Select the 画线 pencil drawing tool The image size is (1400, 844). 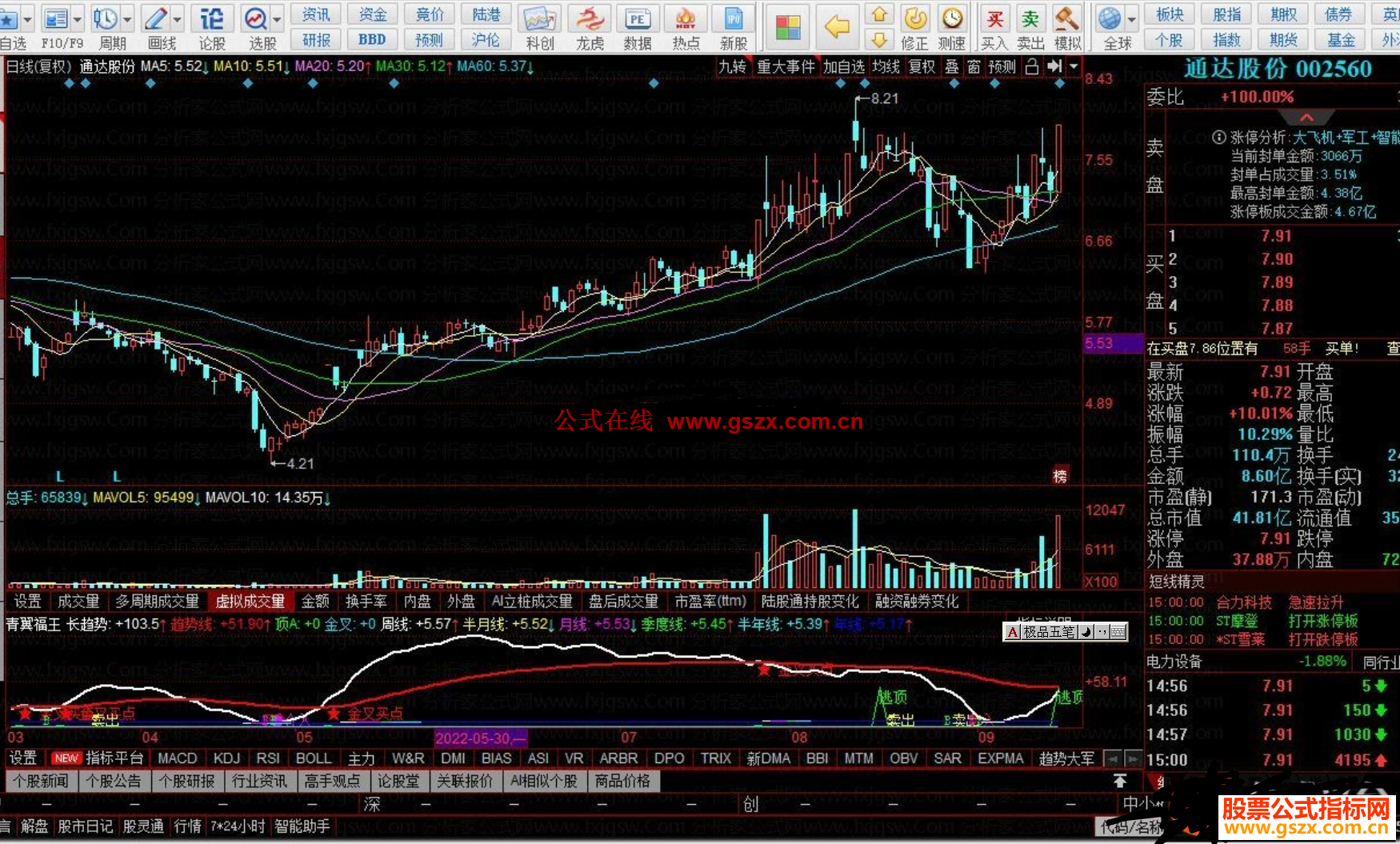click(156, 18)
